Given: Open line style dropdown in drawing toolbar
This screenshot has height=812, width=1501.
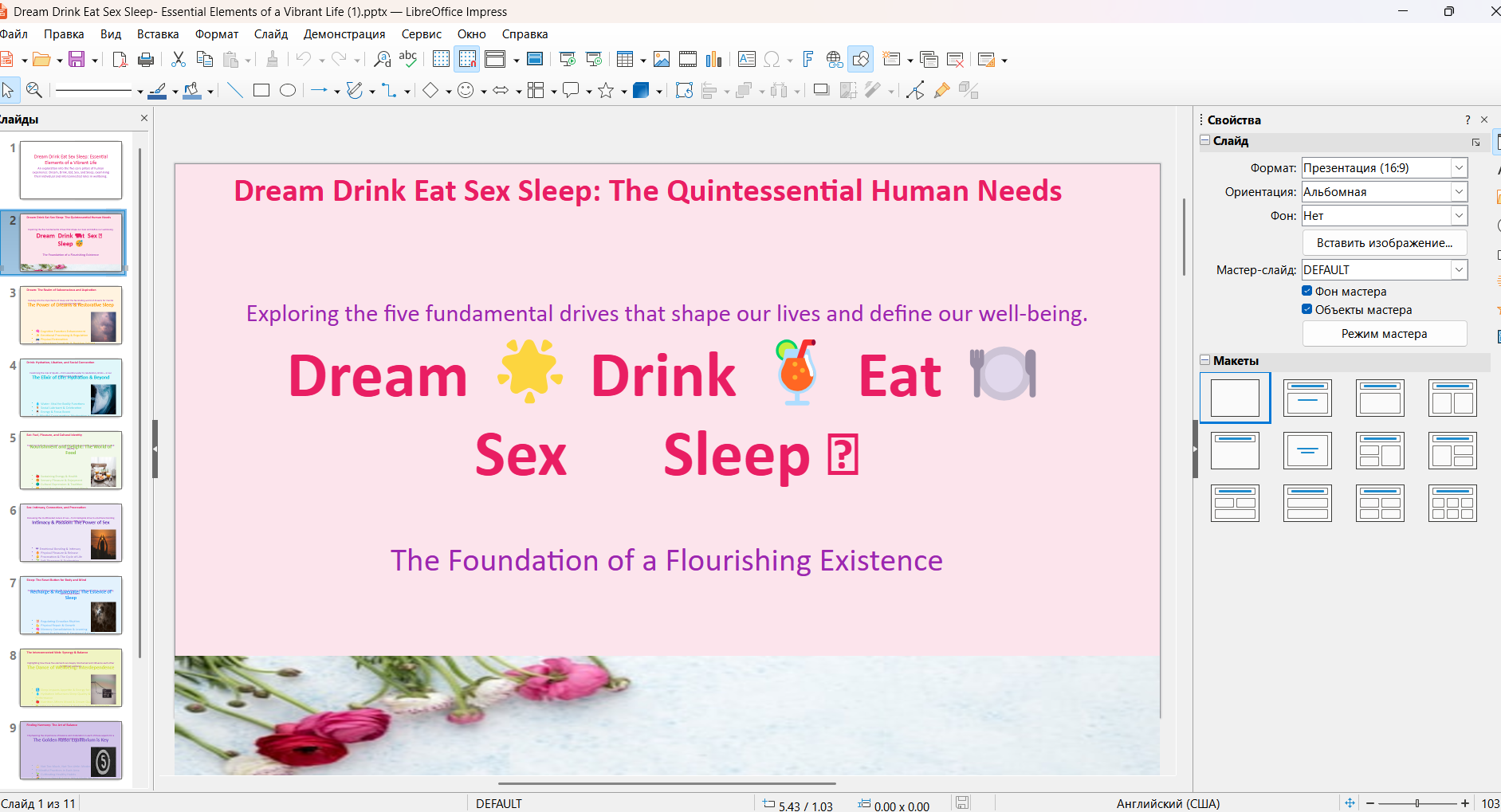Looking at the screenshot, I should 140,92.
